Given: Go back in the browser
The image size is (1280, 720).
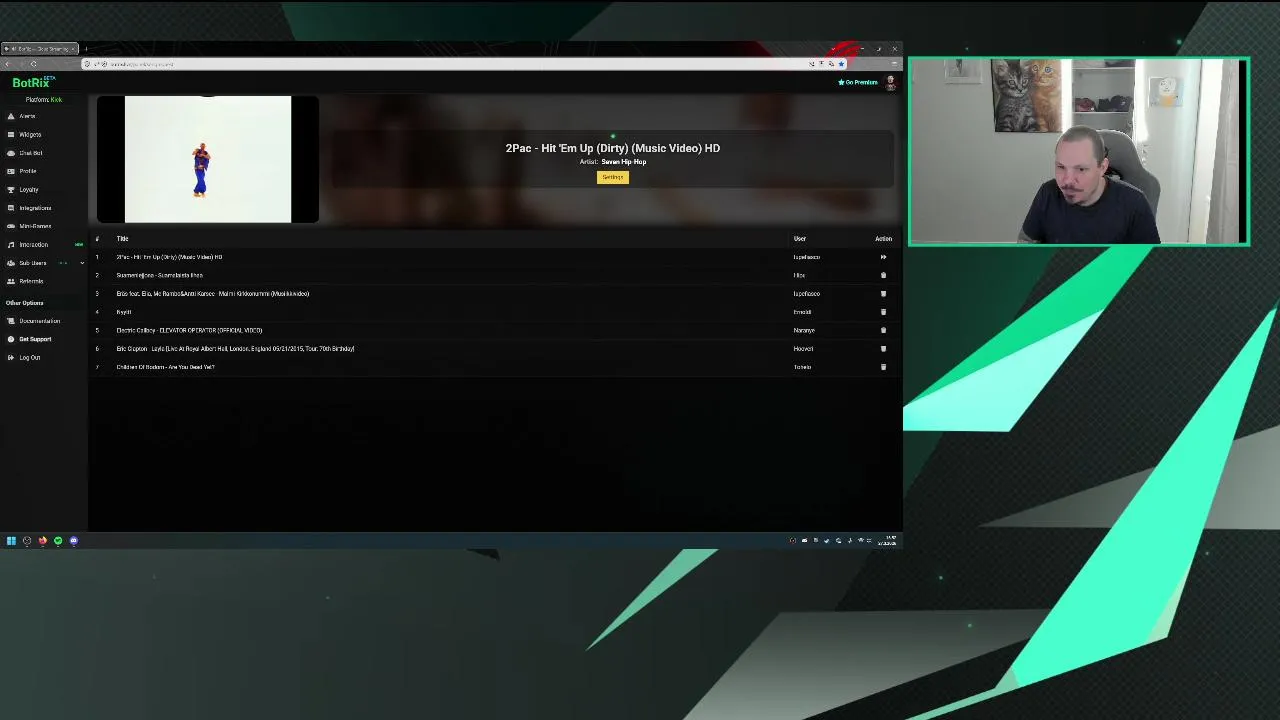Looking at the screenshot, I should pos(8,64).
